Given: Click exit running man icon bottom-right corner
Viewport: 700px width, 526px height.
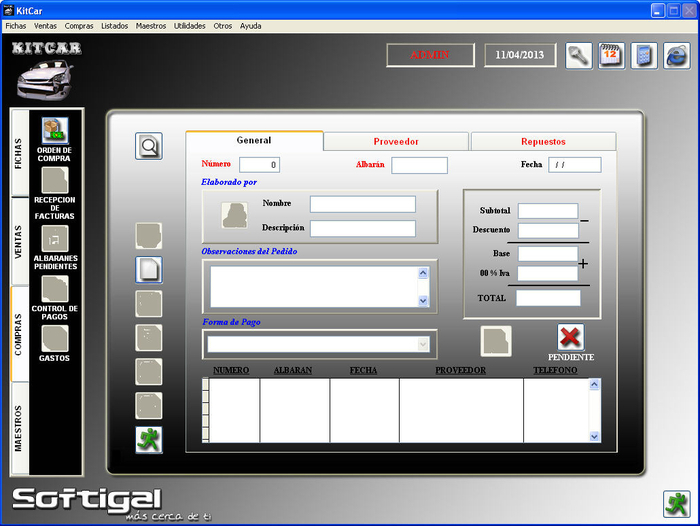Looking at the screenshot, I should 677,504.
